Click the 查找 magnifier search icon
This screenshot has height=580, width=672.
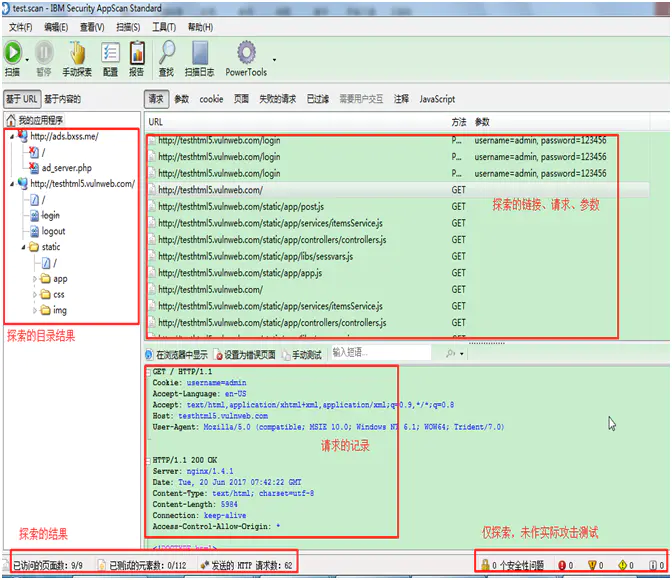(x=167, y=53)
